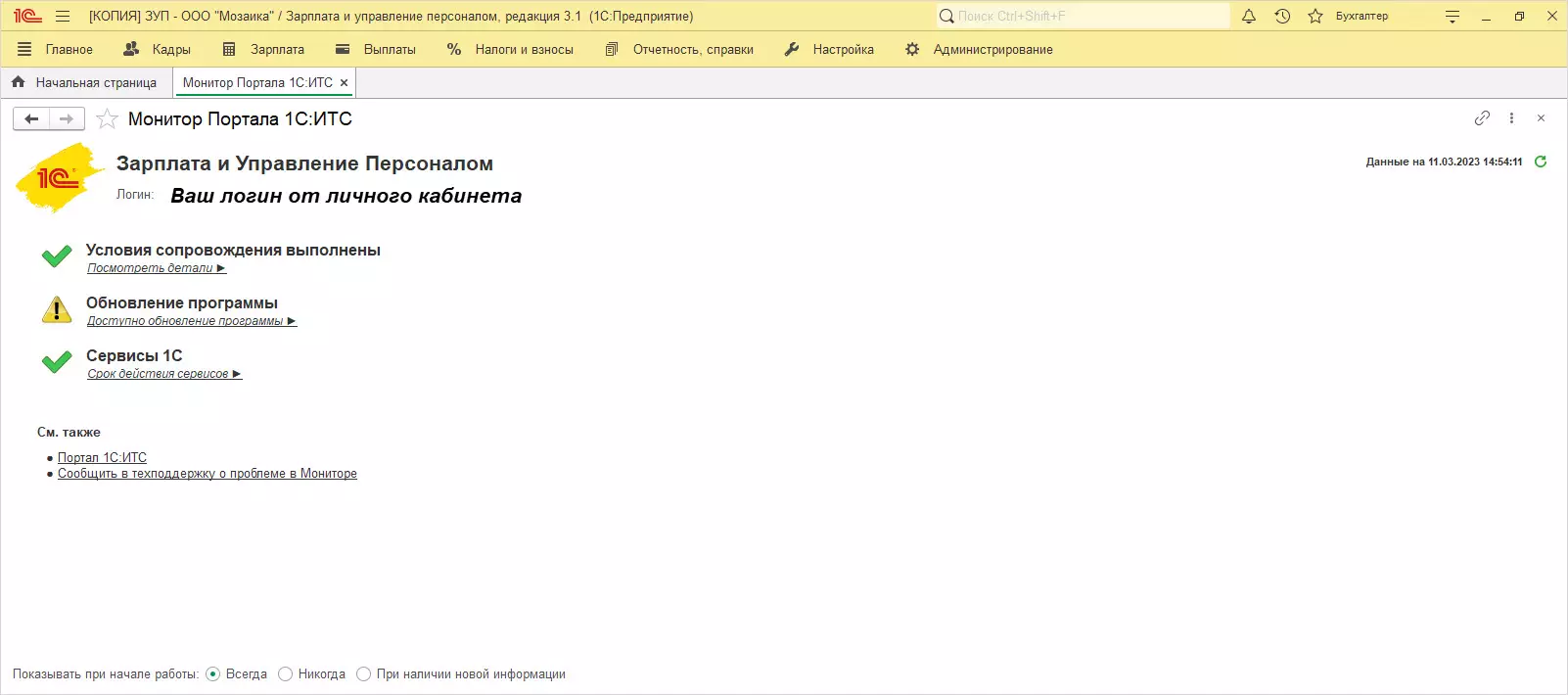Open the Портал 1С:ИТС link

102,457
